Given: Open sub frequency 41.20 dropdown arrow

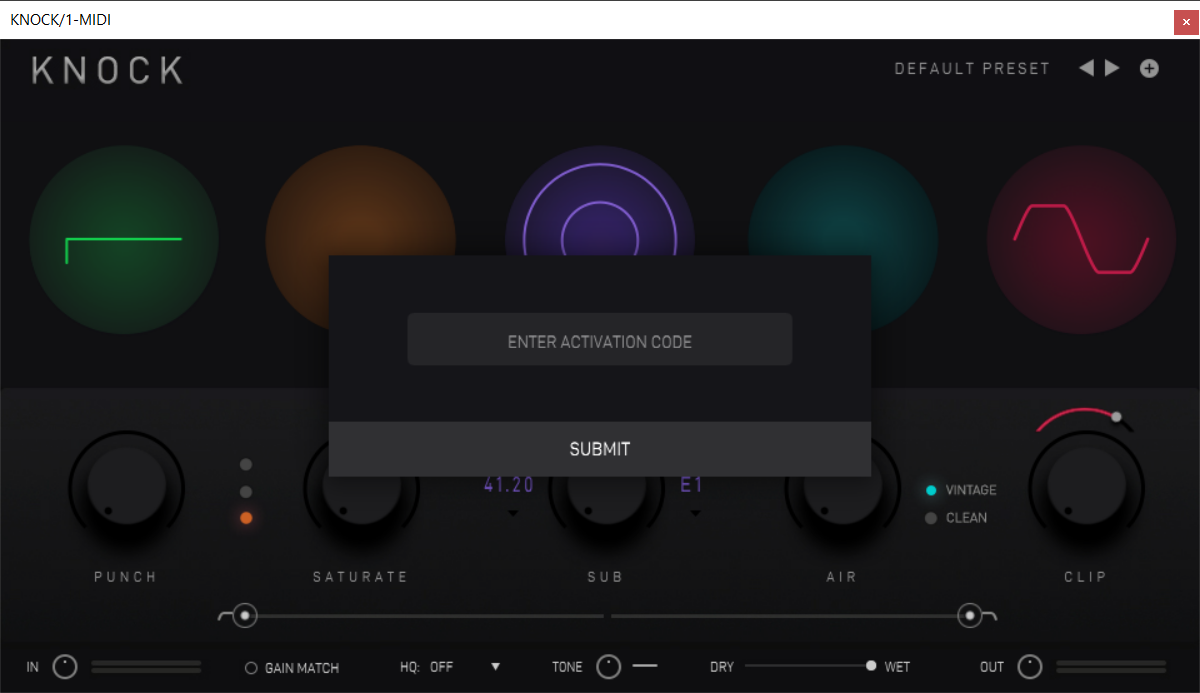Looking at the screenshot, I should [513, 514].
